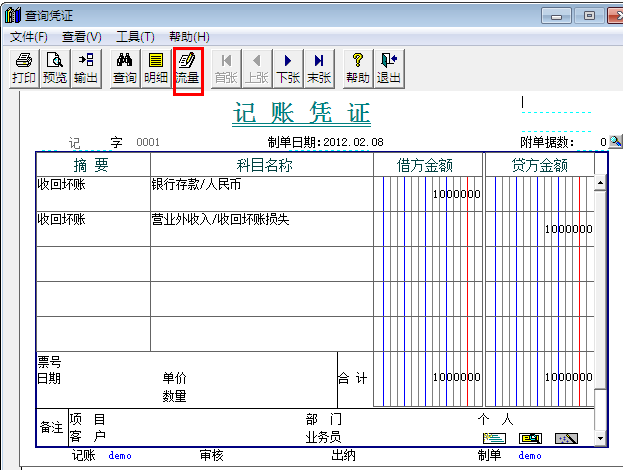The image size is (623, 470).
Task: Go to 下张 next voucher
Action: pos(288,68)
